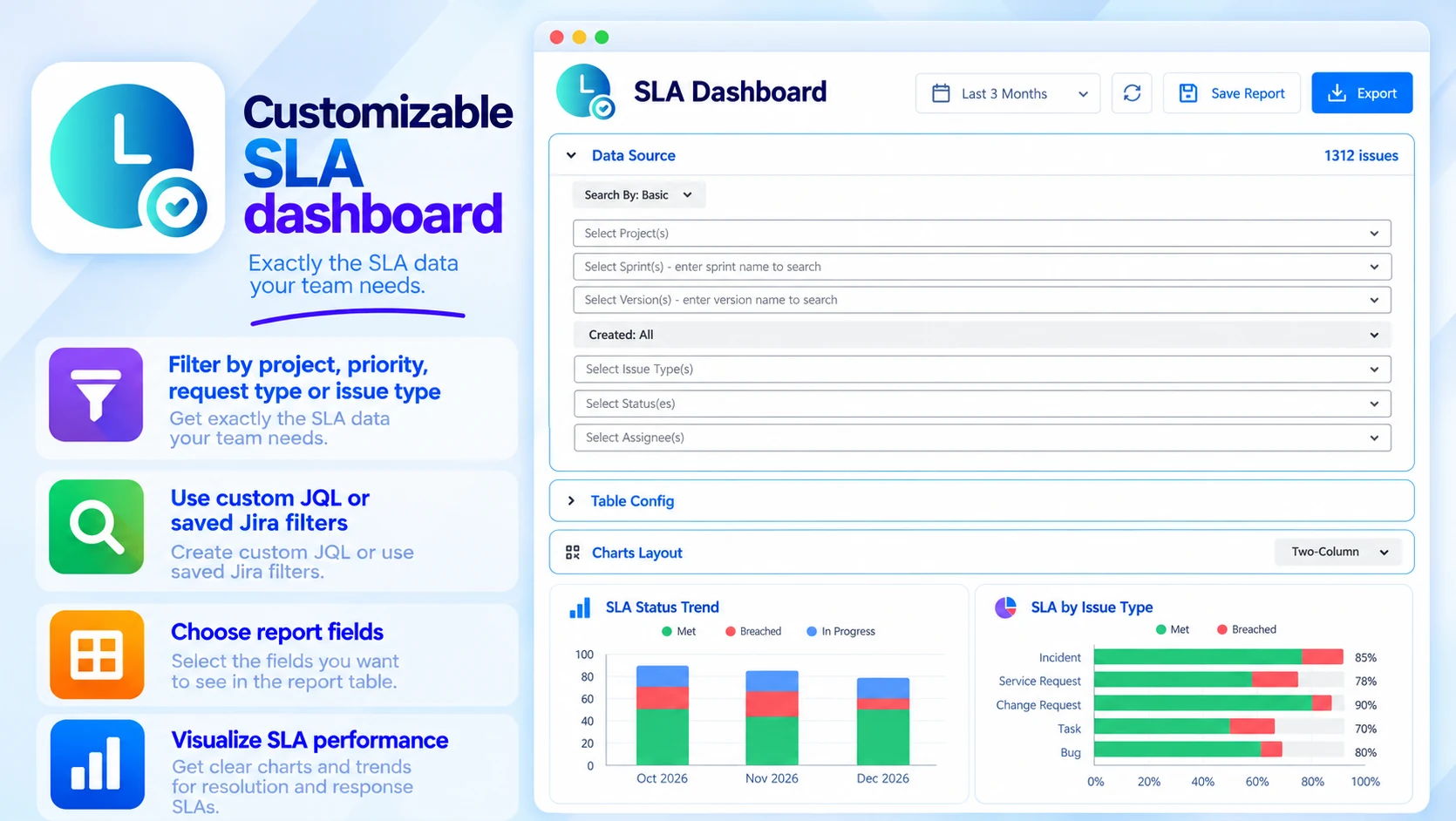The image size is (1456, 821).
Task: Click the window's green maximize dot
Action: point(602,37)
